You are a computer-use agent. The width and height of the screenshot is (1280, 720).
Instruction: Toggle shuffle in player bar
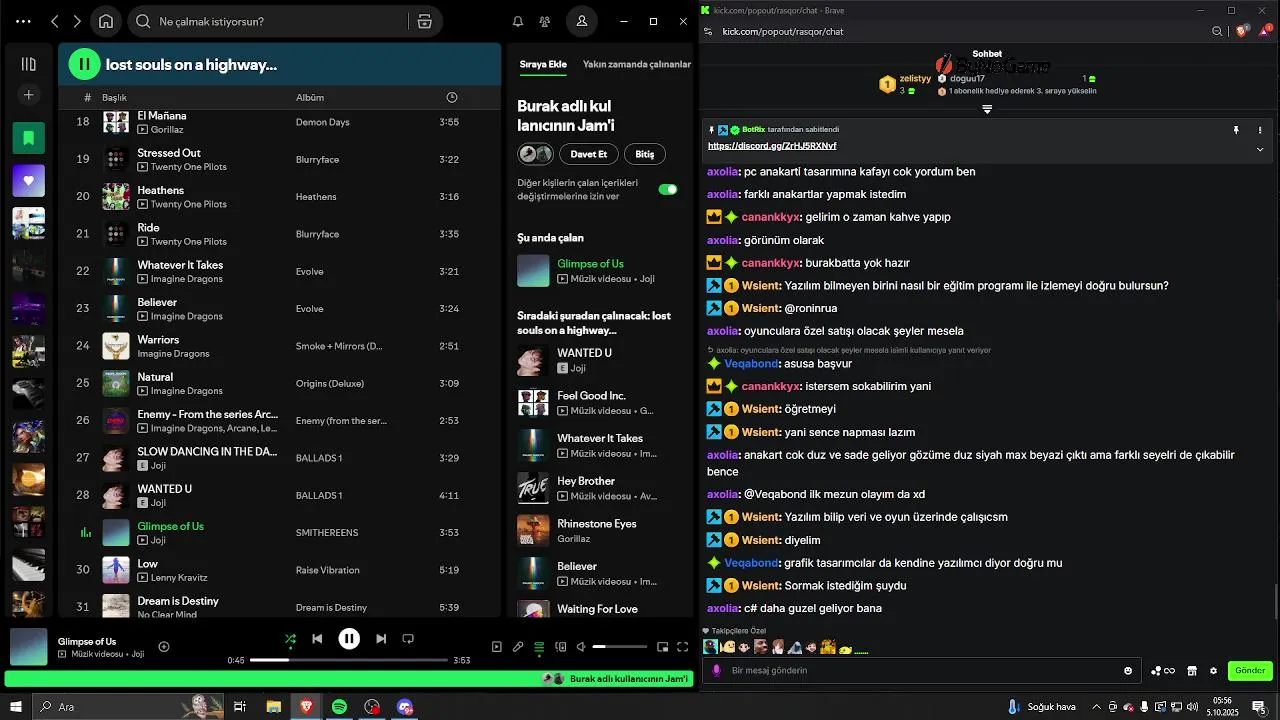coord(290,638)
